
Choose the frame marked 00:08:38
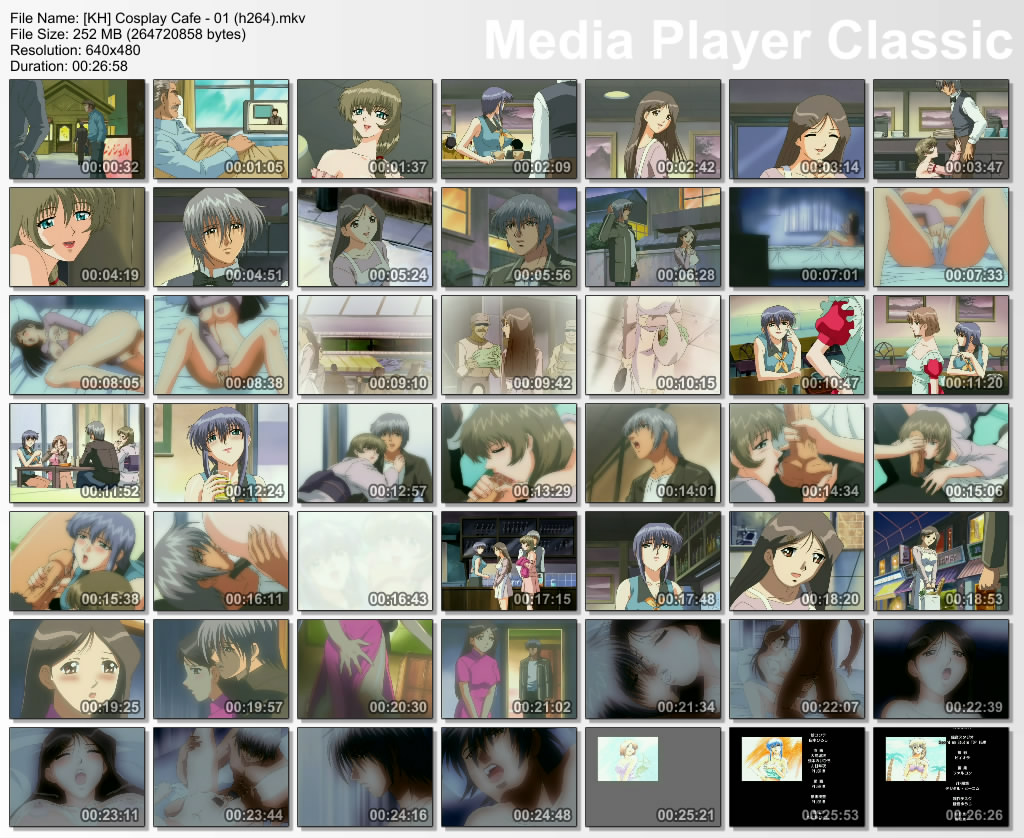coord(221,346)
